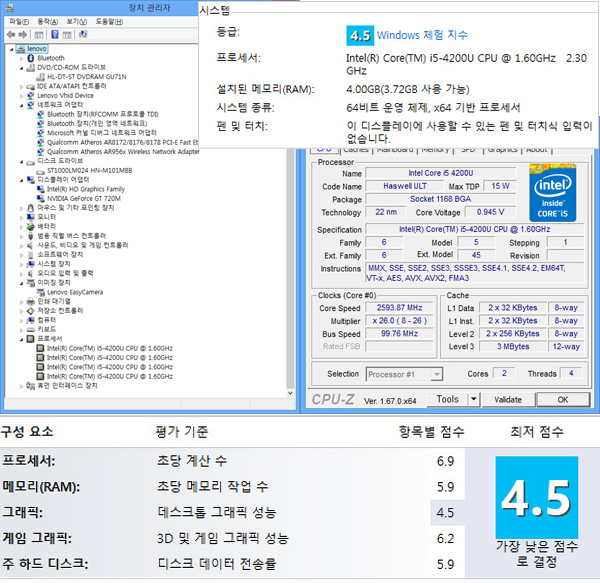Expand the Bluetooth tree node
The height and width of the screenshot is (583, 600).
click(21, 59)
